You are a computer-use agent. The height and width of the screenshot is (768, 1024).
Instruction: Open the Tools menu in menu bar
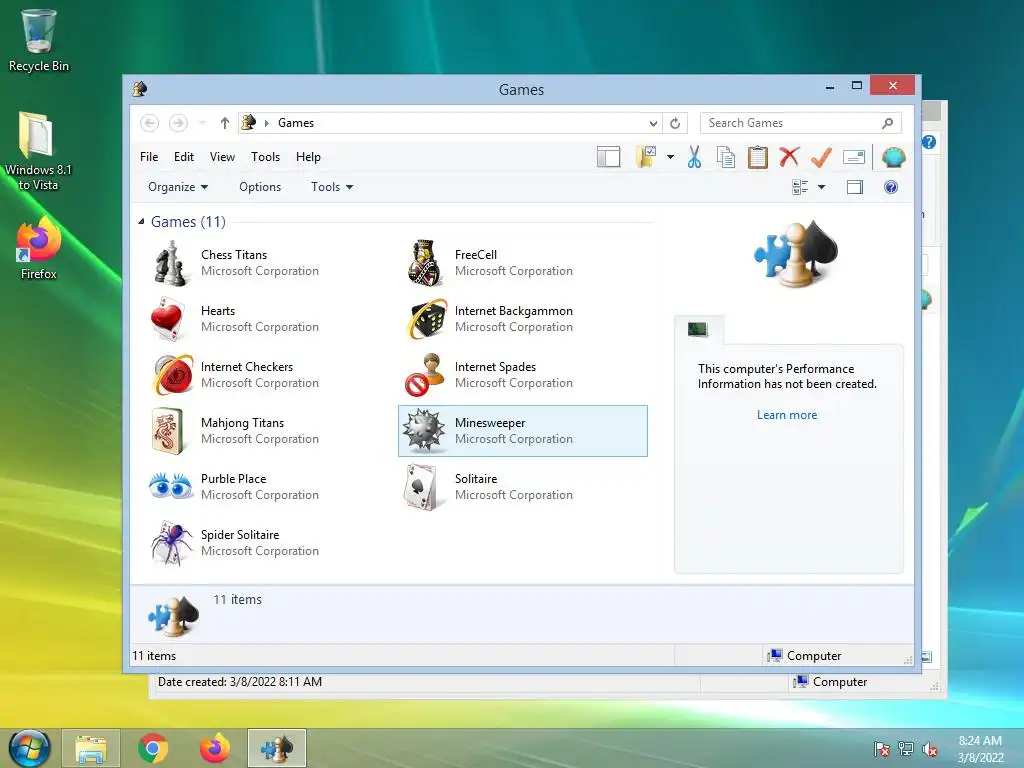pos(265,157)
